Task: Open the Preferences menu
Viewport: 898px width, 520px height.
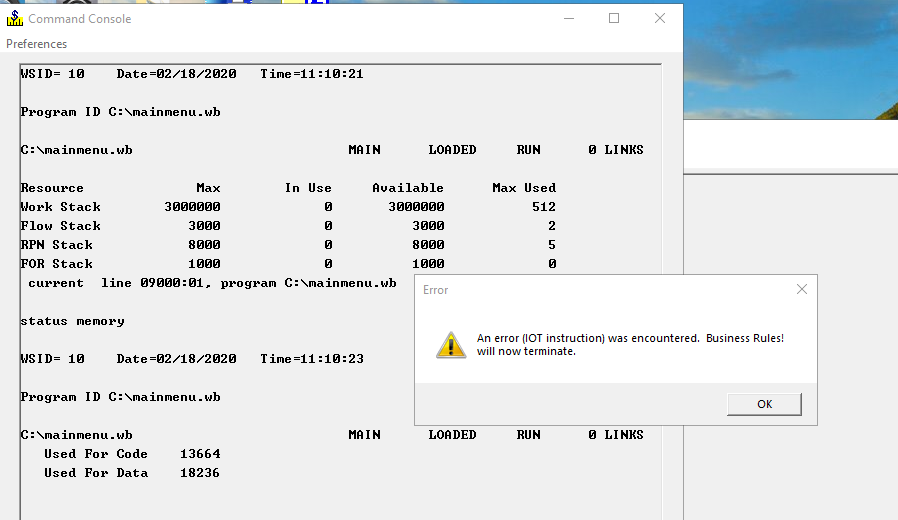Action: [37, 44]
